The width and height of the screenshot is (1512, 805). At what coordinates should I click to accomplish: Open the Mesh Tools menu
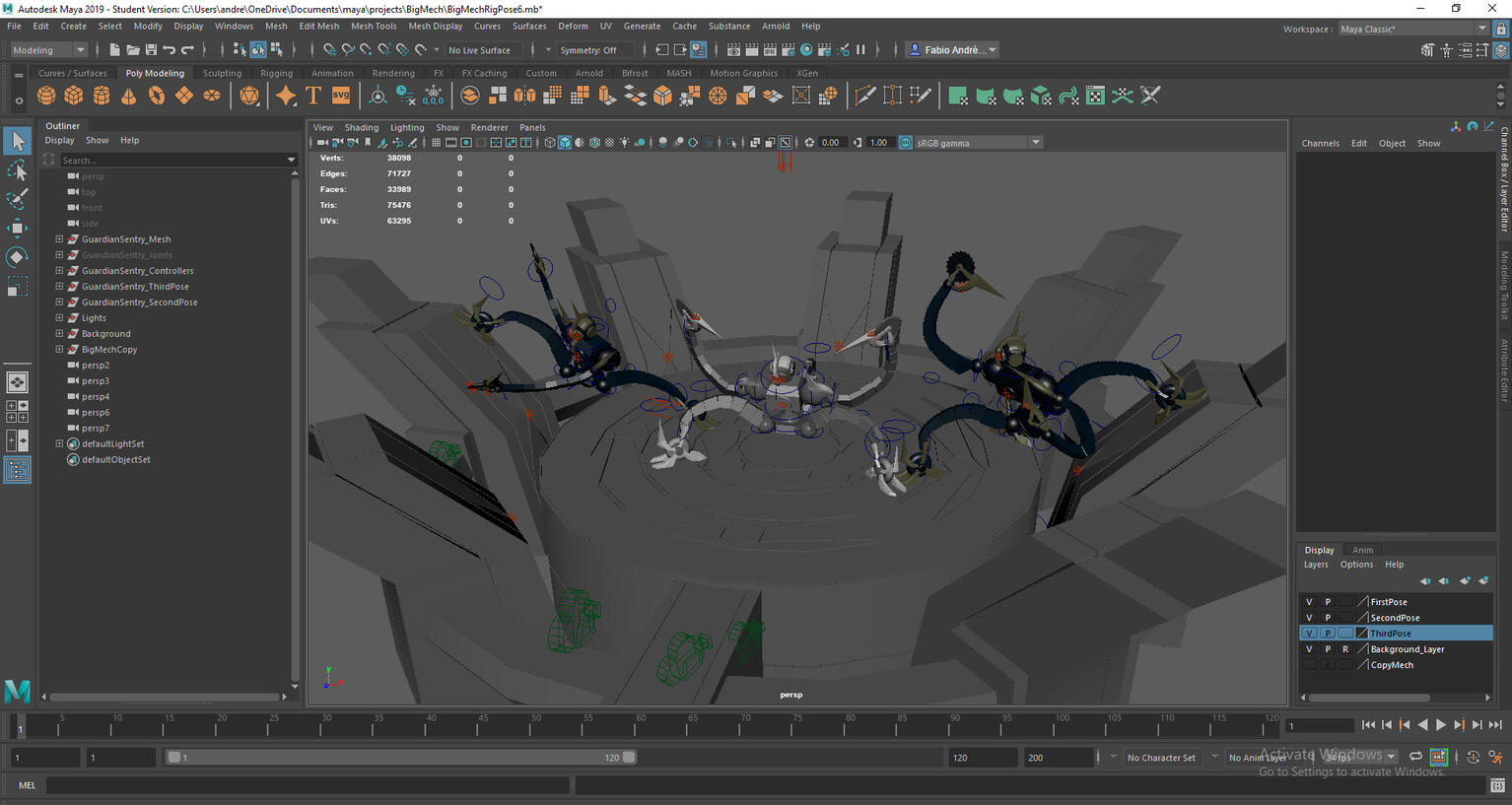click(374, 27)
